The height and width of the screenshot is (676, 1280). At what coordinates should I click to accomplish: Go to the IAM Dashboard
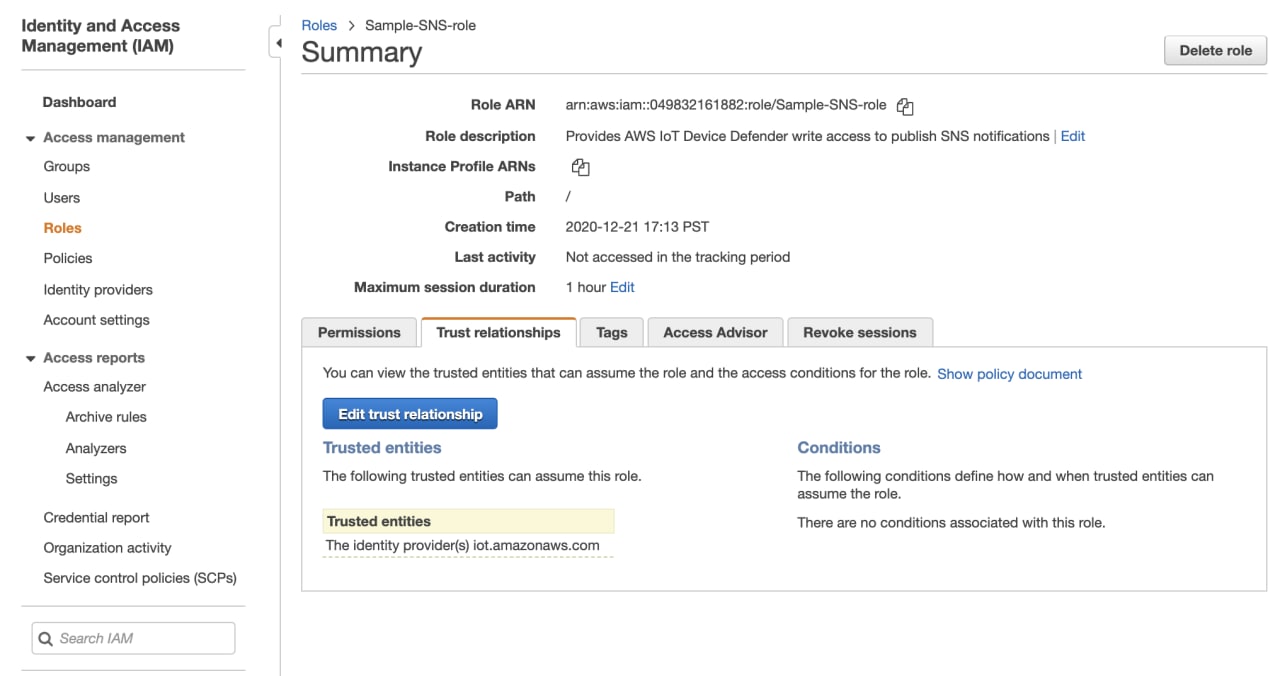pos(79,101)
